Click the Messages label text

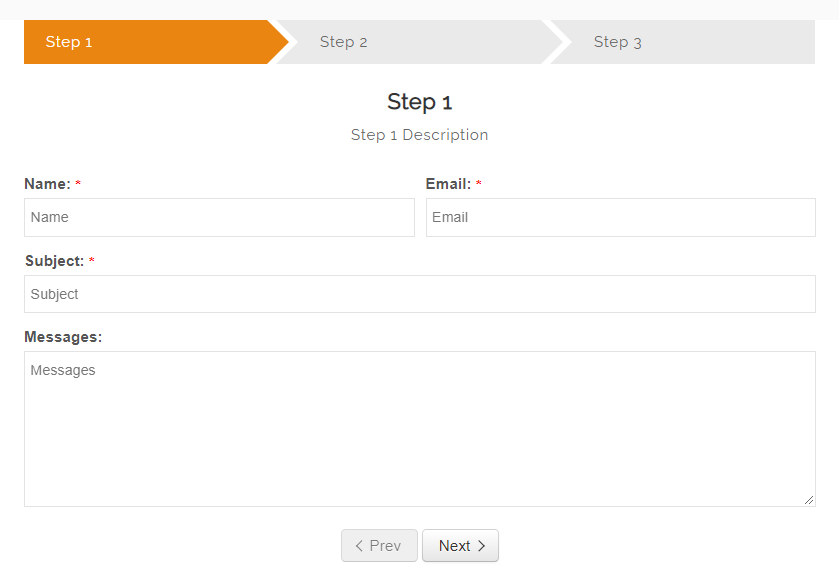point(63,337)
